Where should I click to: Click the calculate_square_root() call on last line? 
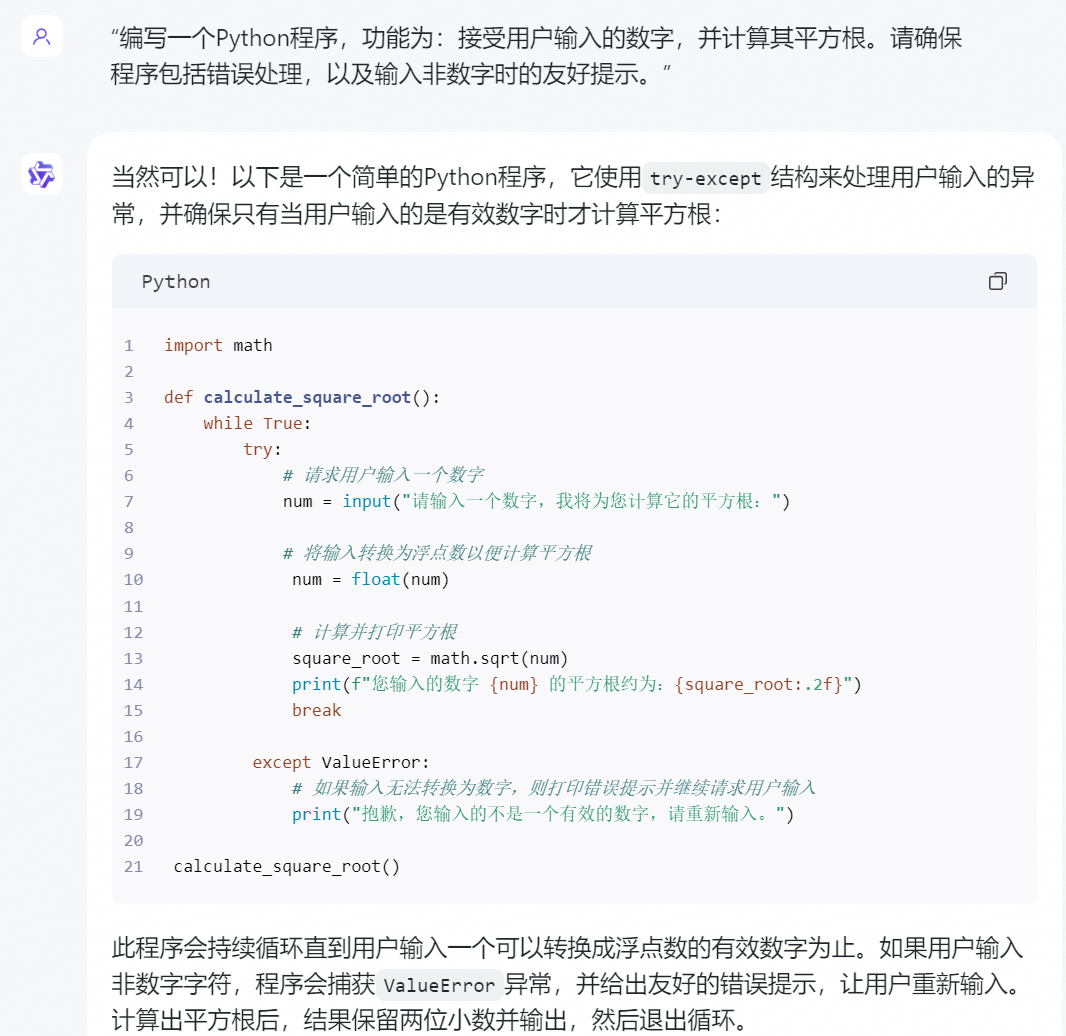click(x=287, y=866)
